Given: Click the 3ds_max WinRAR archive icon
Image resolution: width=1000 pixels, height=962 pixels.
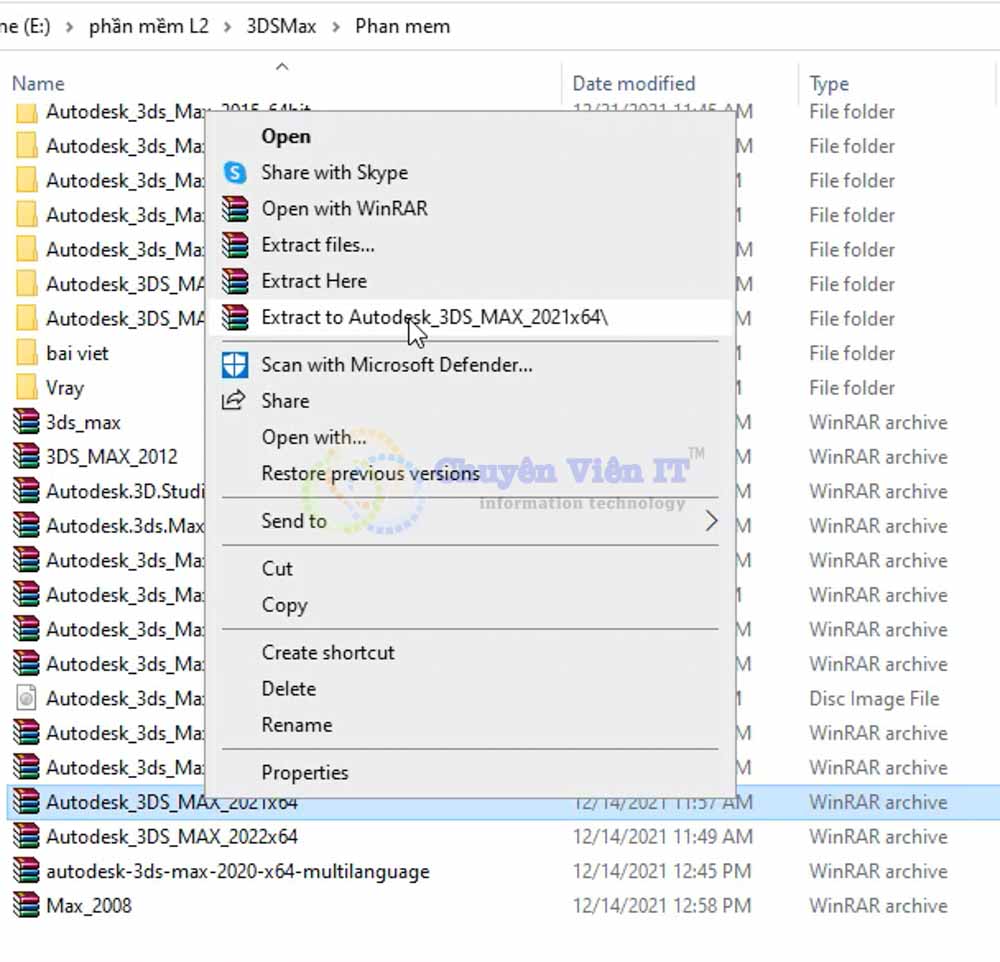Looking at the screenshot, I should (27, 423).
